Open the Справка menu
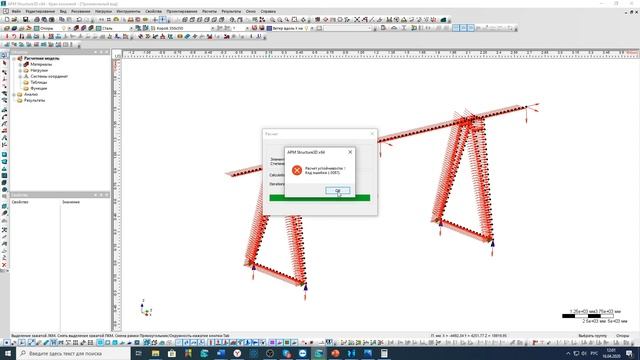 click(x=268, y=11)
